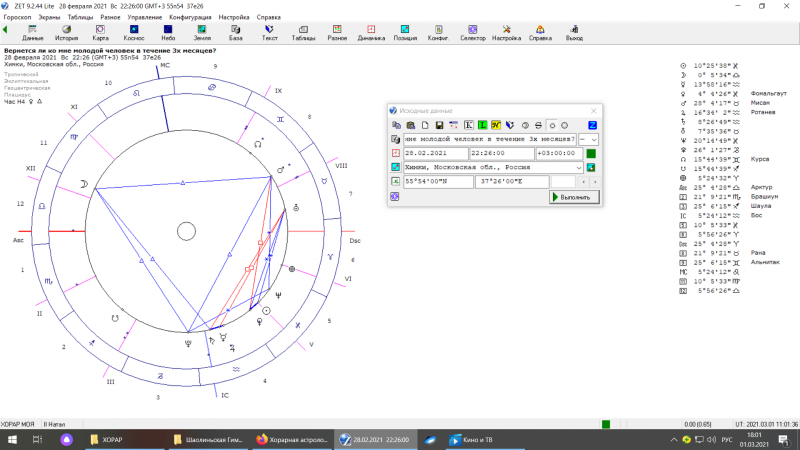Click the blue Z icon in data dialog
Image resolution: width=800 pixels, height=450 pixels.
pyautogui.click(x=592, y=124)
